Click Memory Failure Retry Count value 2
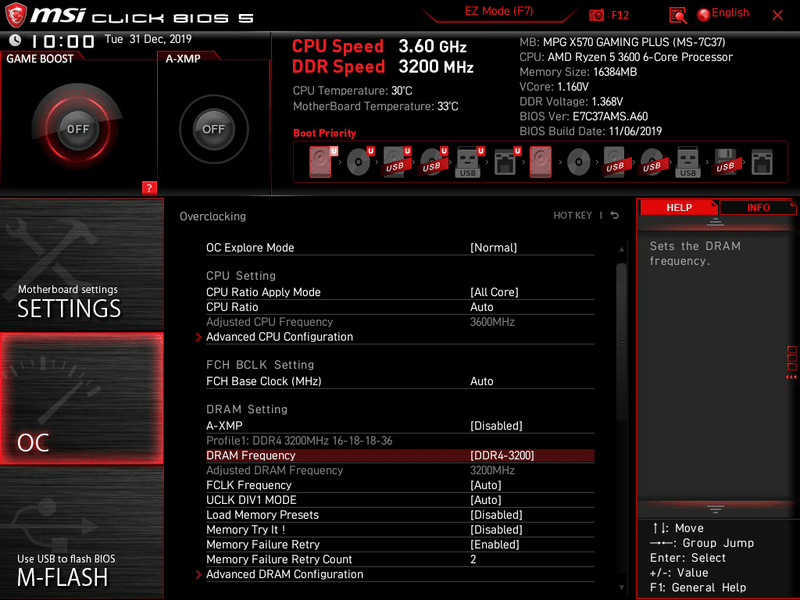The image size is (800, 600). (x=473, y=559)
